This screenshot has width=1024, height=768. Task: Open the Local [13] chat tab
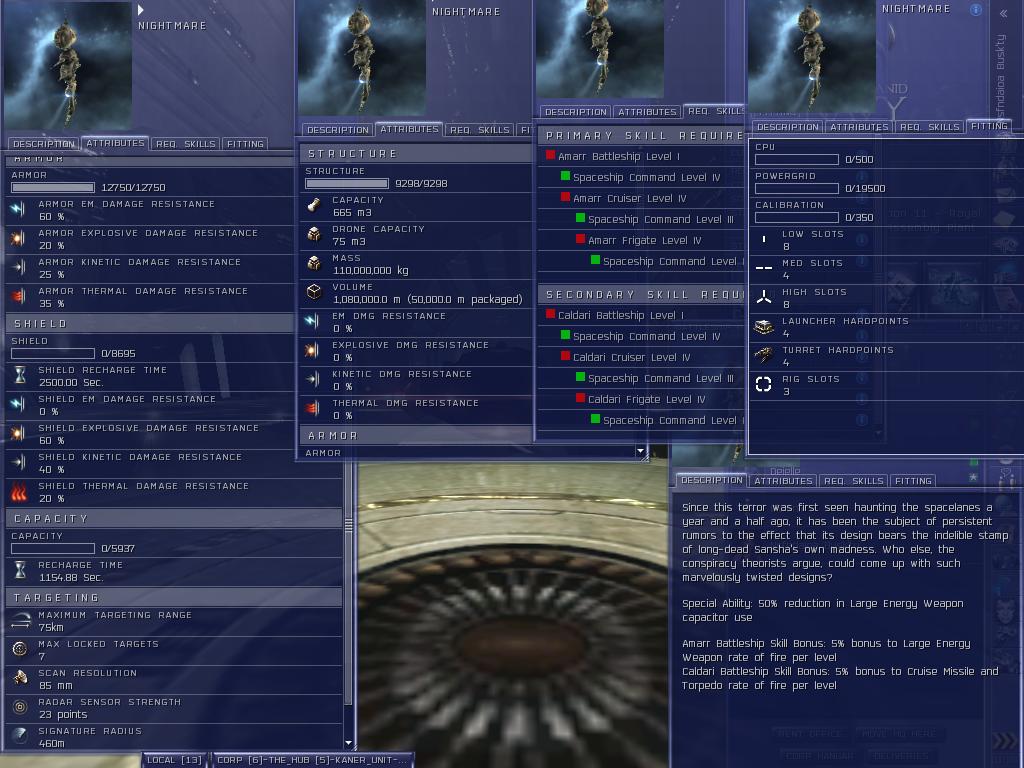click(174, 760)
